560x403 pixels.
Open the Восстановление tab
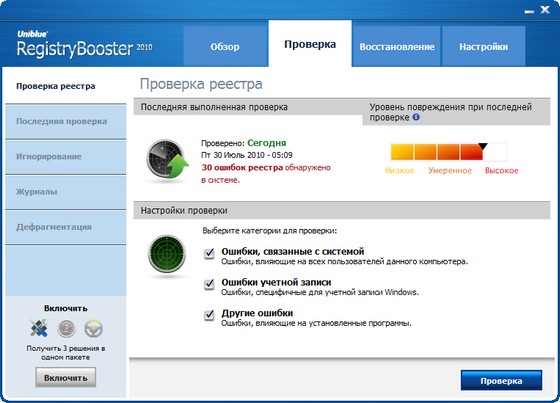tap(397, 46)
